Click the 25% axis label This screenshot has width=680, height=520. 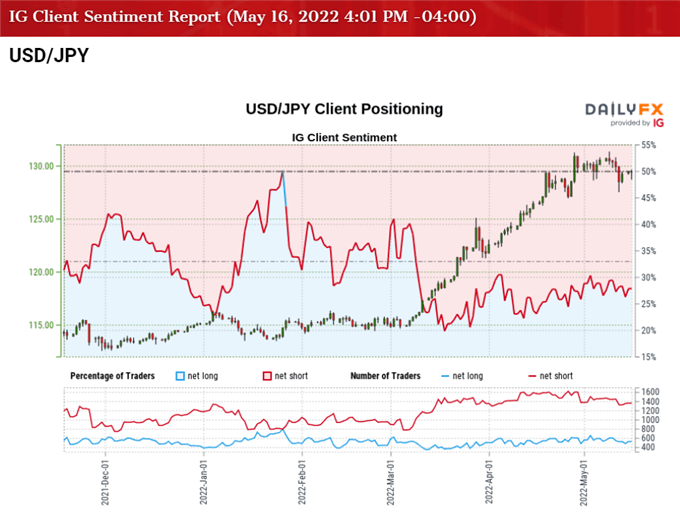(649, 304)
